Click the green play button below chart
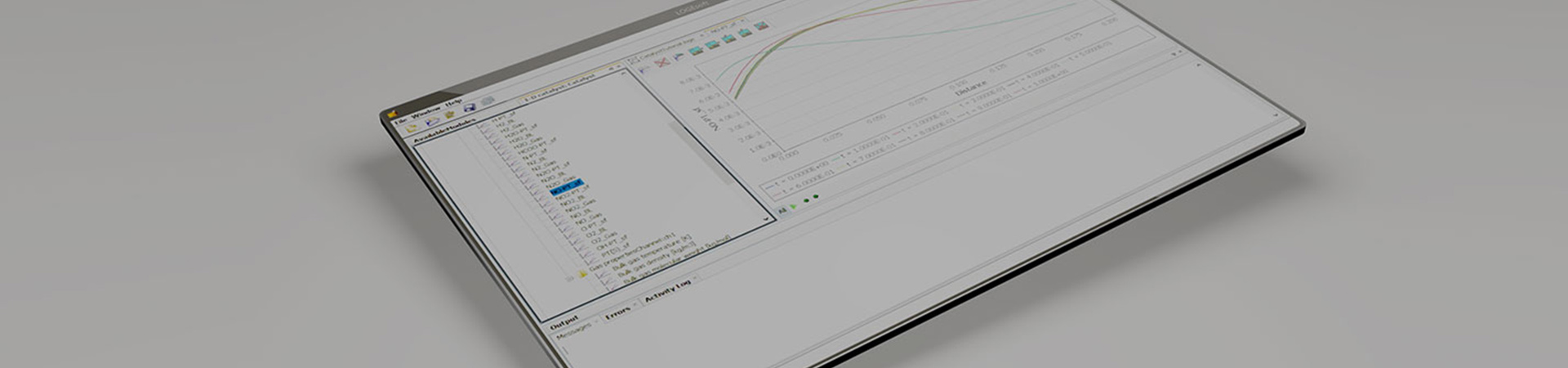 pyautogui.click(x=794, y=206)
